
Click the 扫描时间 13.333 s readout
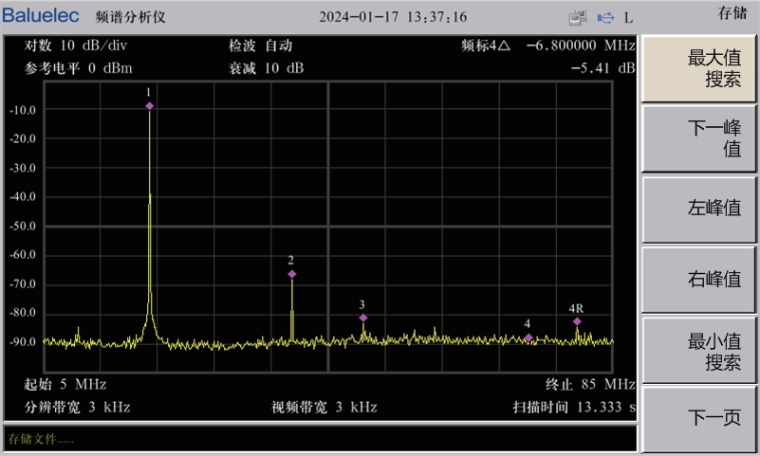574,407
